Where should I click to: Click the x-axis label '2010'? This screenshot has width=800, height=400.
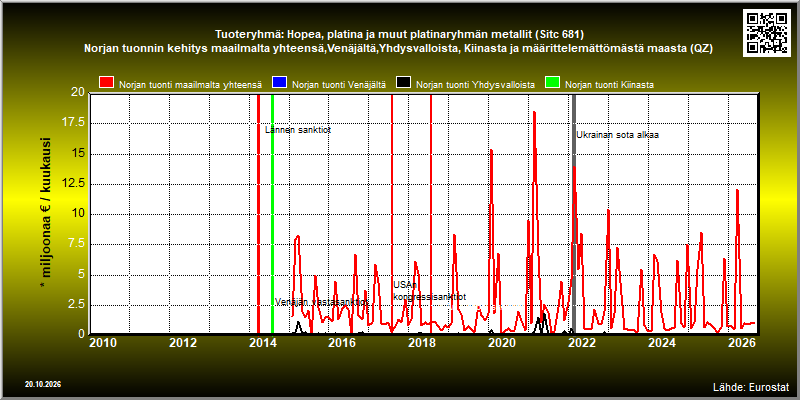point(104,343)
